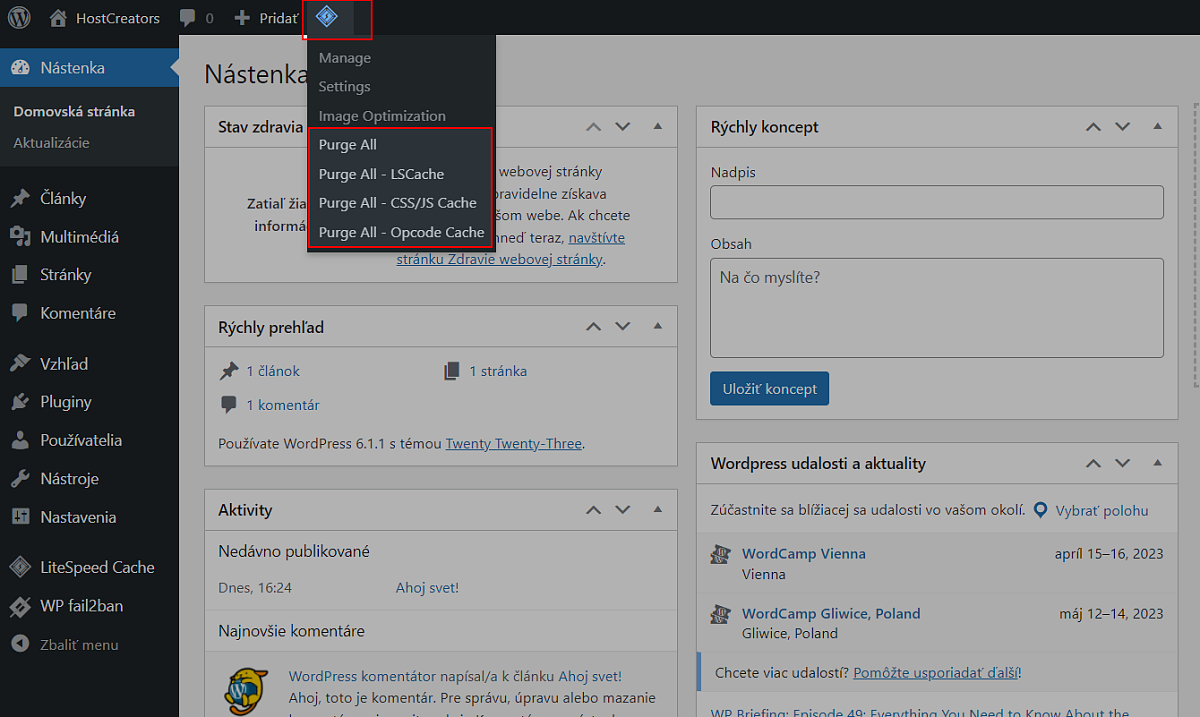Open the WordCamp Gliwice, Poland link

click(831, 614)
